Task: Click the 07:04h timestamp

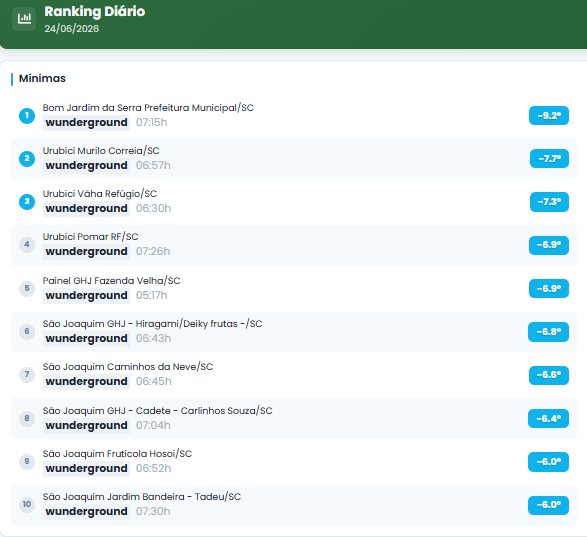Action: point(153,425)
